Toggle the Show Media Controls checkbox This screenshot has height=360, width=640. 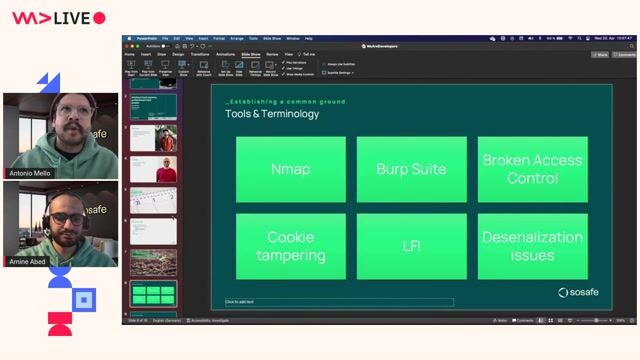pos(283,74)
